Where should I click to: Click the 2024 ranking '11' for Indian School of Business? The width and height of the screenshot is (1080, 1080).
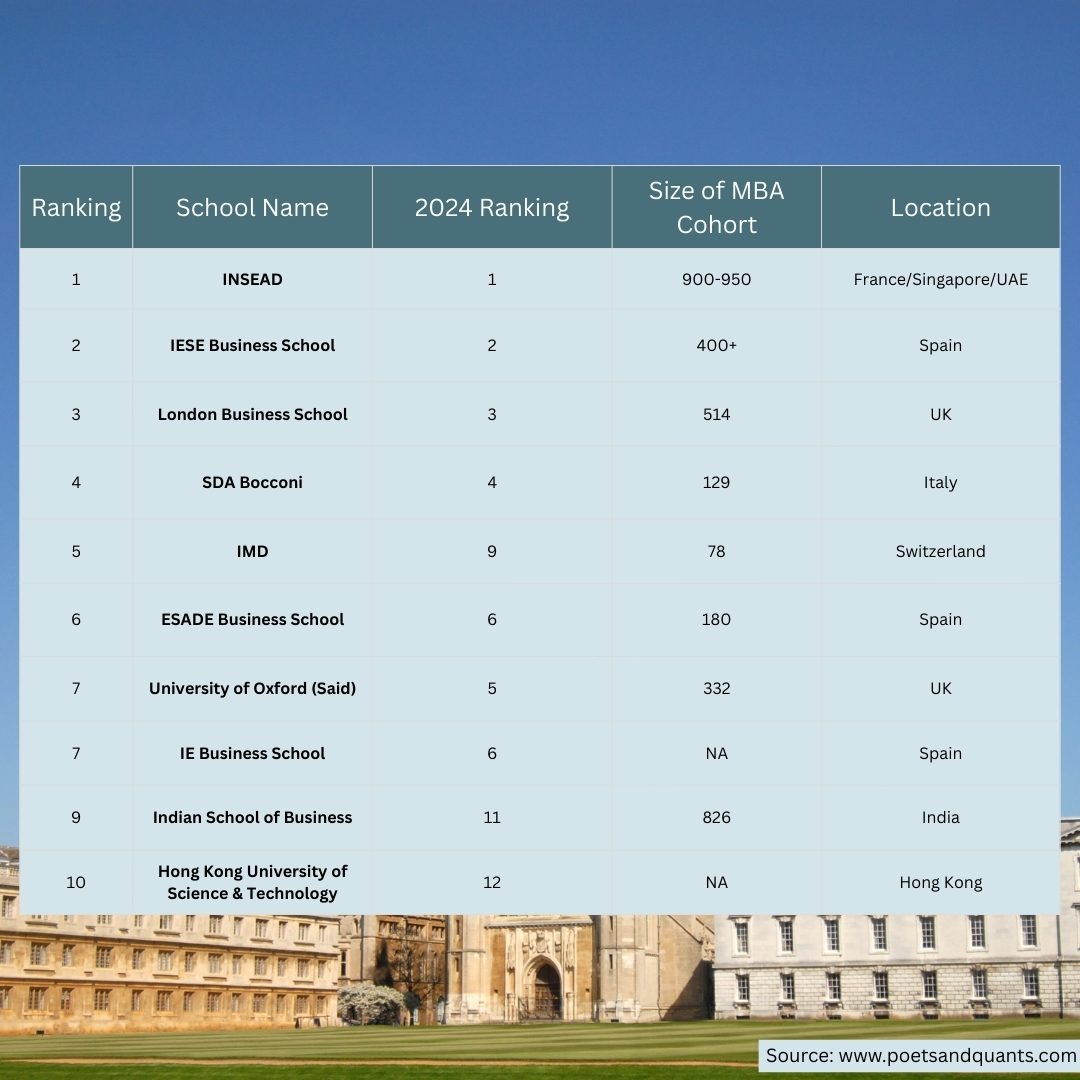(x=492, y=818)
